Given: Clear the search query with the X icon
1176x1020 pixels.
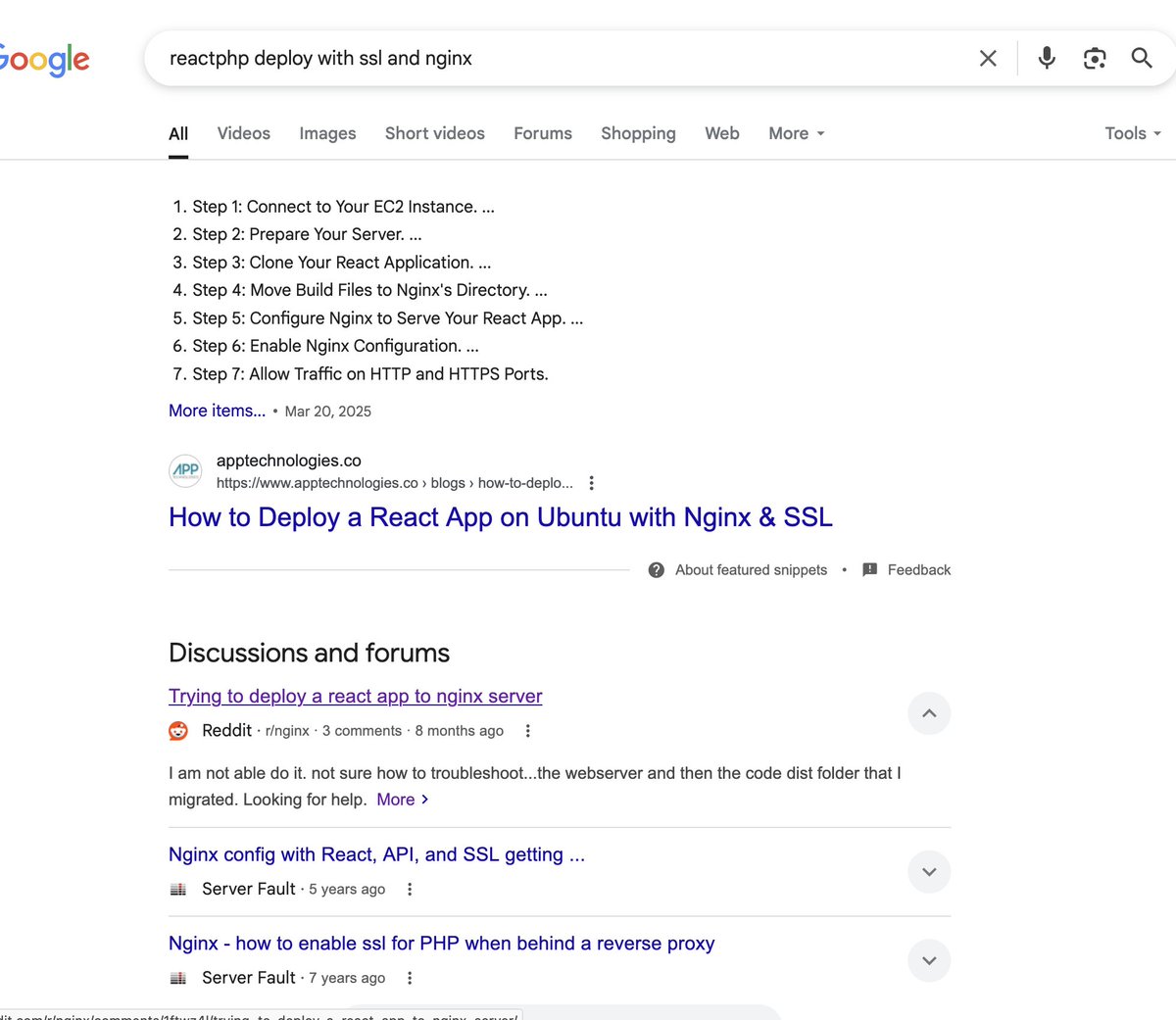Looking at the screenshot, I should tap(988, 59).
